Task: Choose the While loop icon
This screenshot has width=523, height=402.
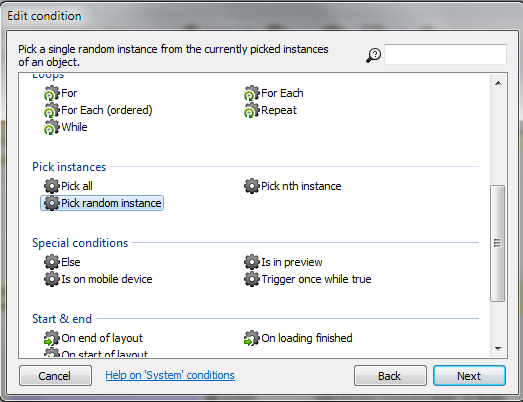Action: [51, 127]
